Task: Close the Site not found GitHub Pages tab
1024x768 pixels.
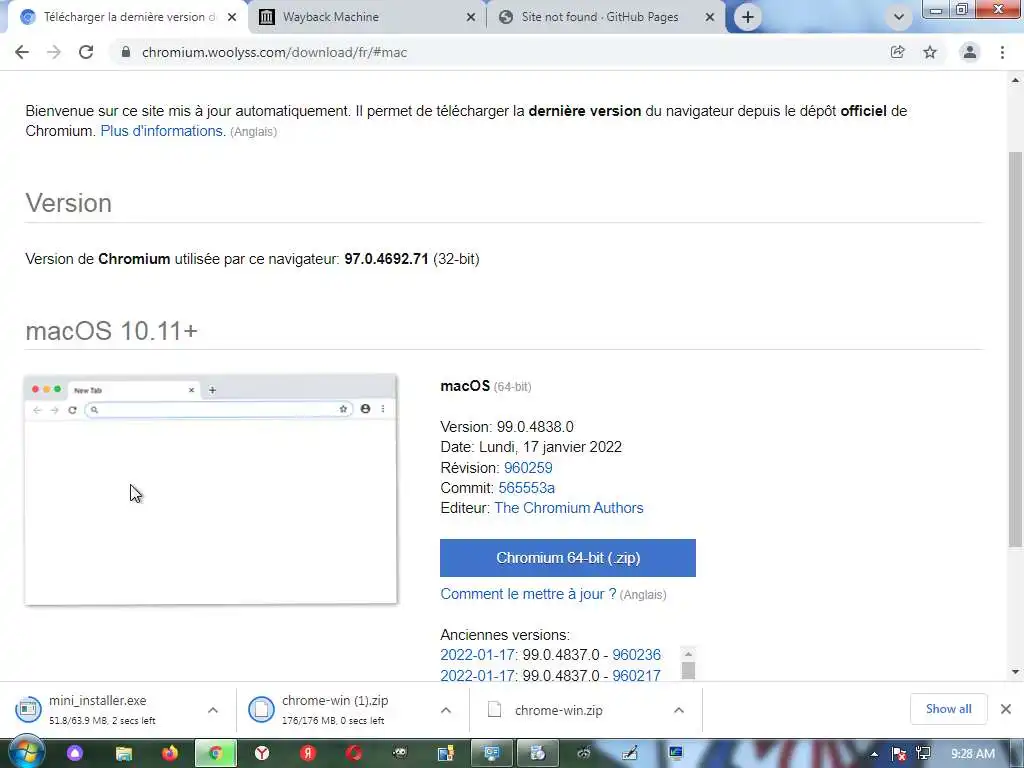Action: pyautogui.click(x=710, y=17)
